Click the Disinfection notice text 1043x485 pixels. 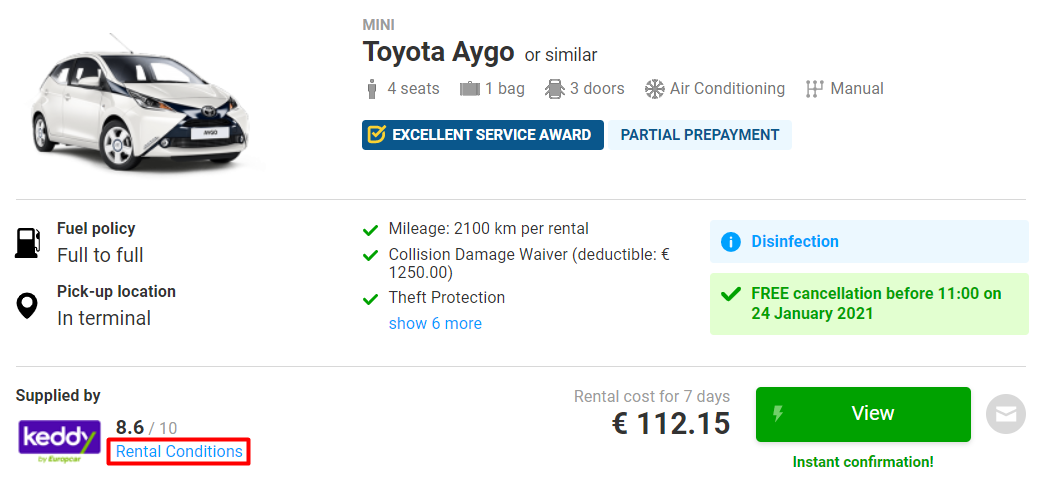click(x=795, y=242)
